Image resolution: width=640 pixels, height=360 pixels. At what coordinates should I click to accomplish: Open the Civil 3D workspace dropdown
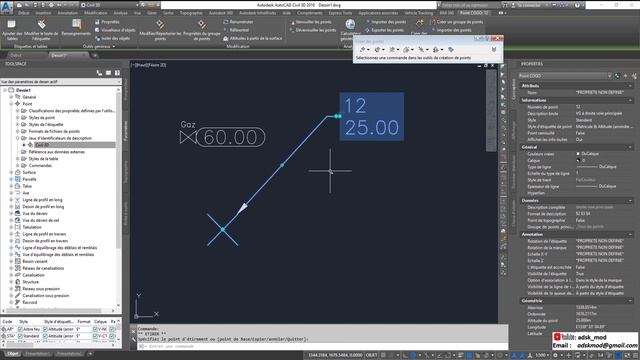click(109, 5)
